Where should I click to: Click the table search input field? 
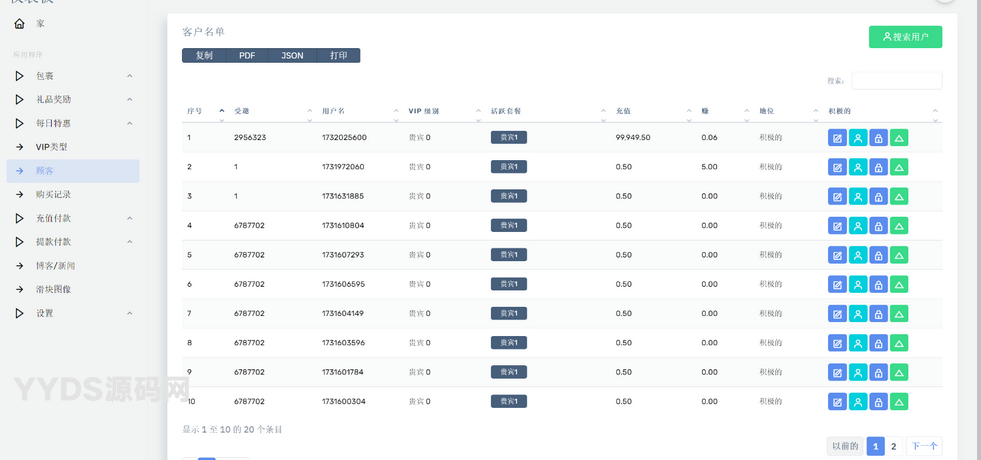[x=896, y=81]
